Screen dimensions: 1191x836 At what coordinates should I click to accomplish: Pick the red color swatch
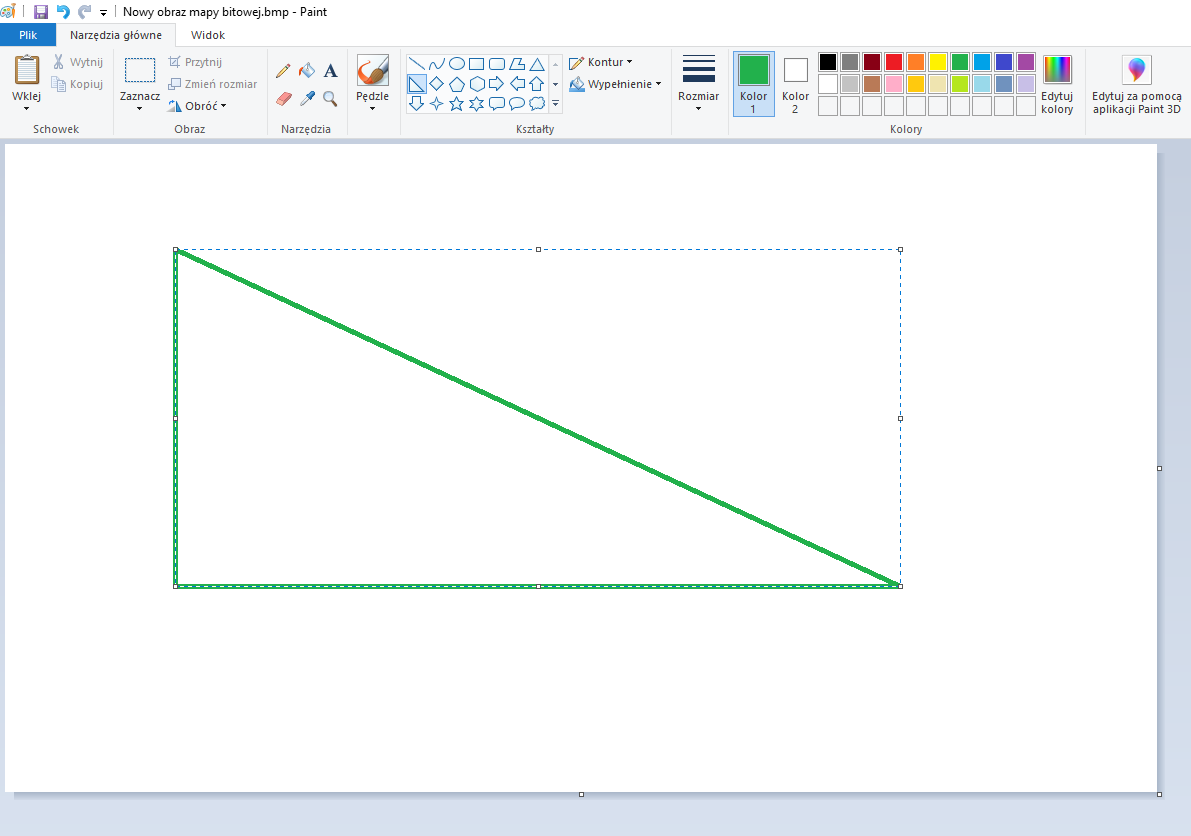[x=894, y=62]
